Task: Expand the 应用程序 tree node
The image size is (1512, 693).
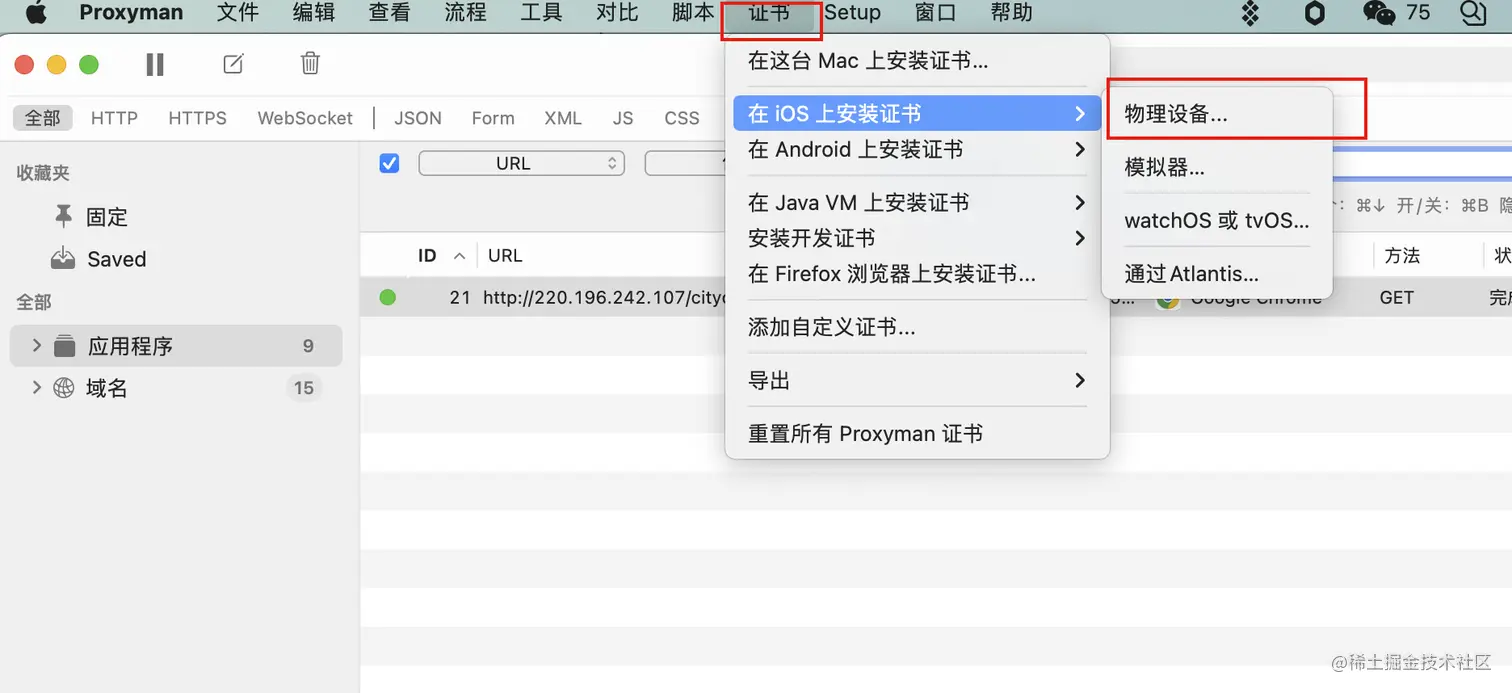Action: 36,346
